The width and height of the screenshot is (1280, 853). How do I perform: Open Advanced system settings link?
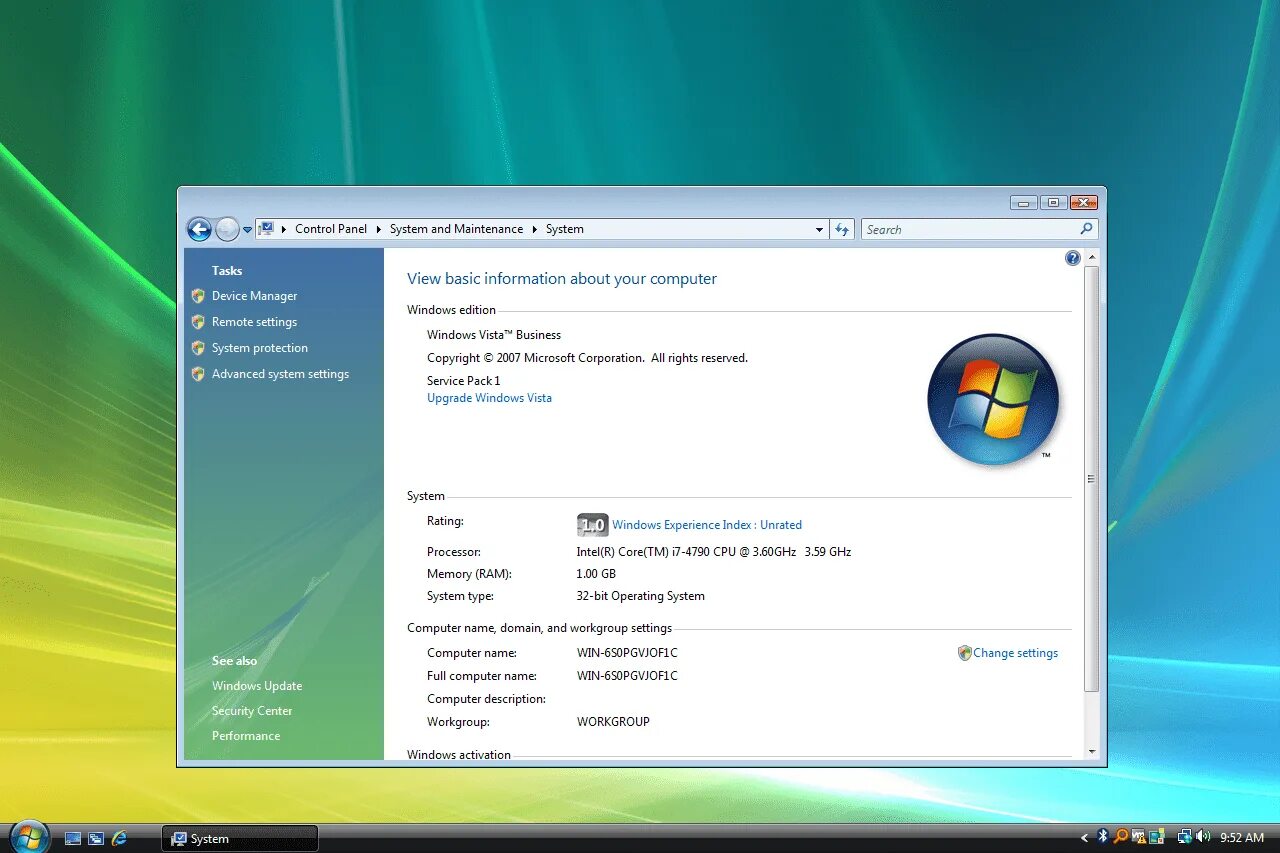[280, 374]
